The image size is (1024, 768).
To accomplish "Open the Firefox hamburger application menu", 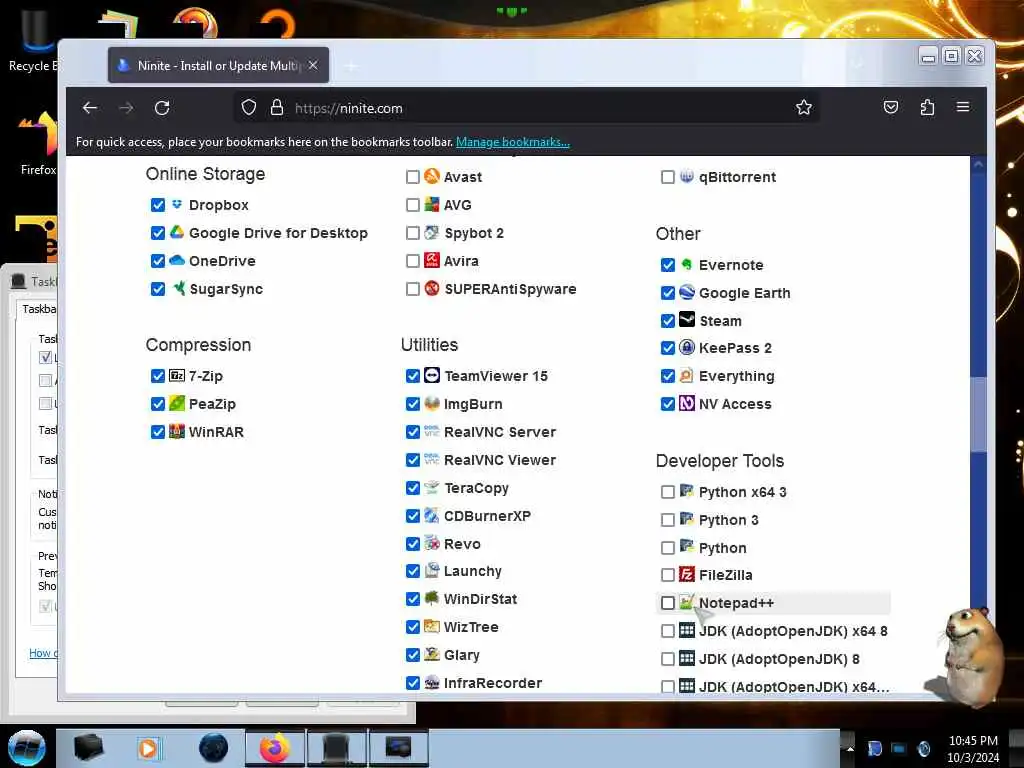I will point(963,107).
